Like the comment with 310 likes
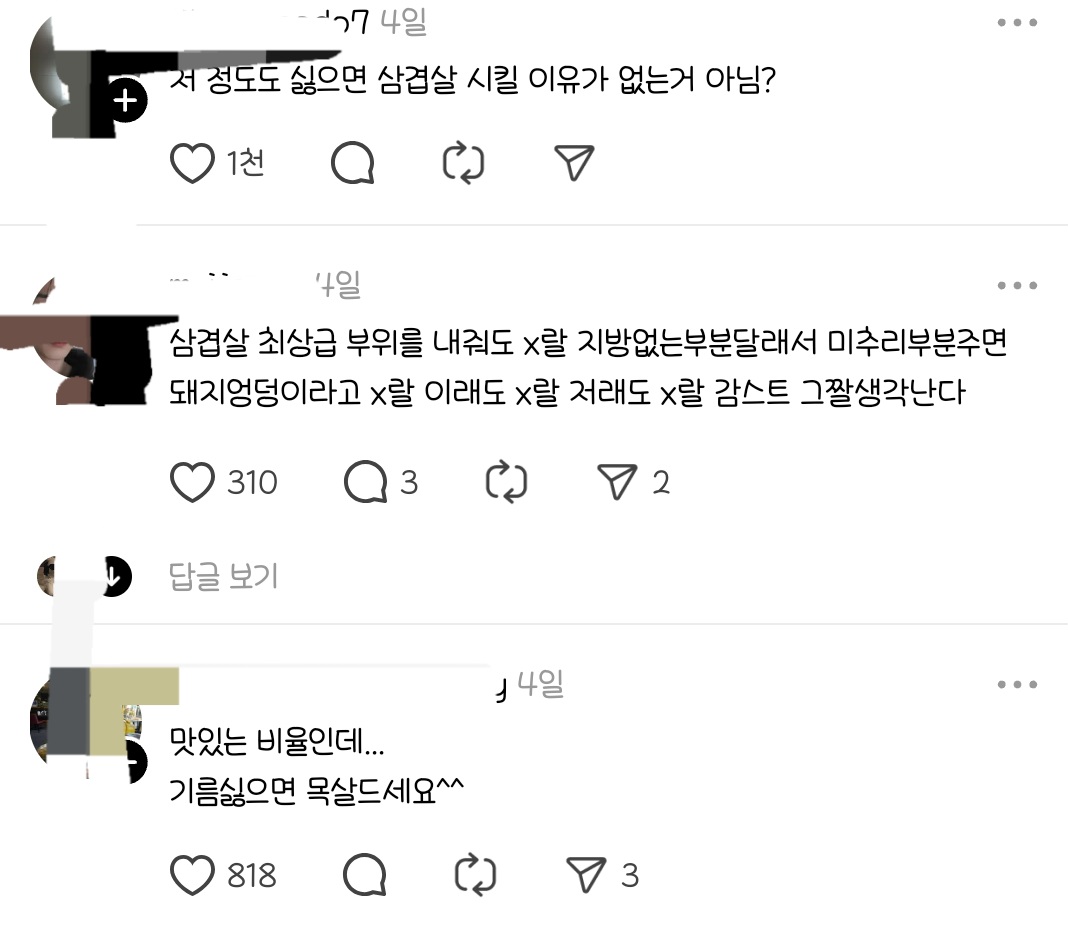1068x932 pixels. point(191,482)
